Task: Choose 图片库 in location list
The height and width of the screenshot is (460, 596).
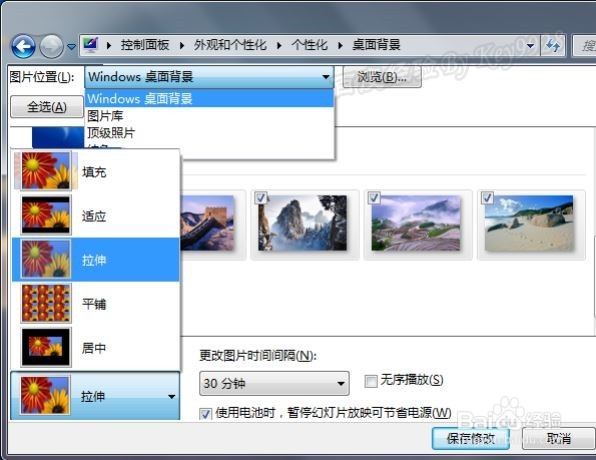Action: click(x=209, y=116)
